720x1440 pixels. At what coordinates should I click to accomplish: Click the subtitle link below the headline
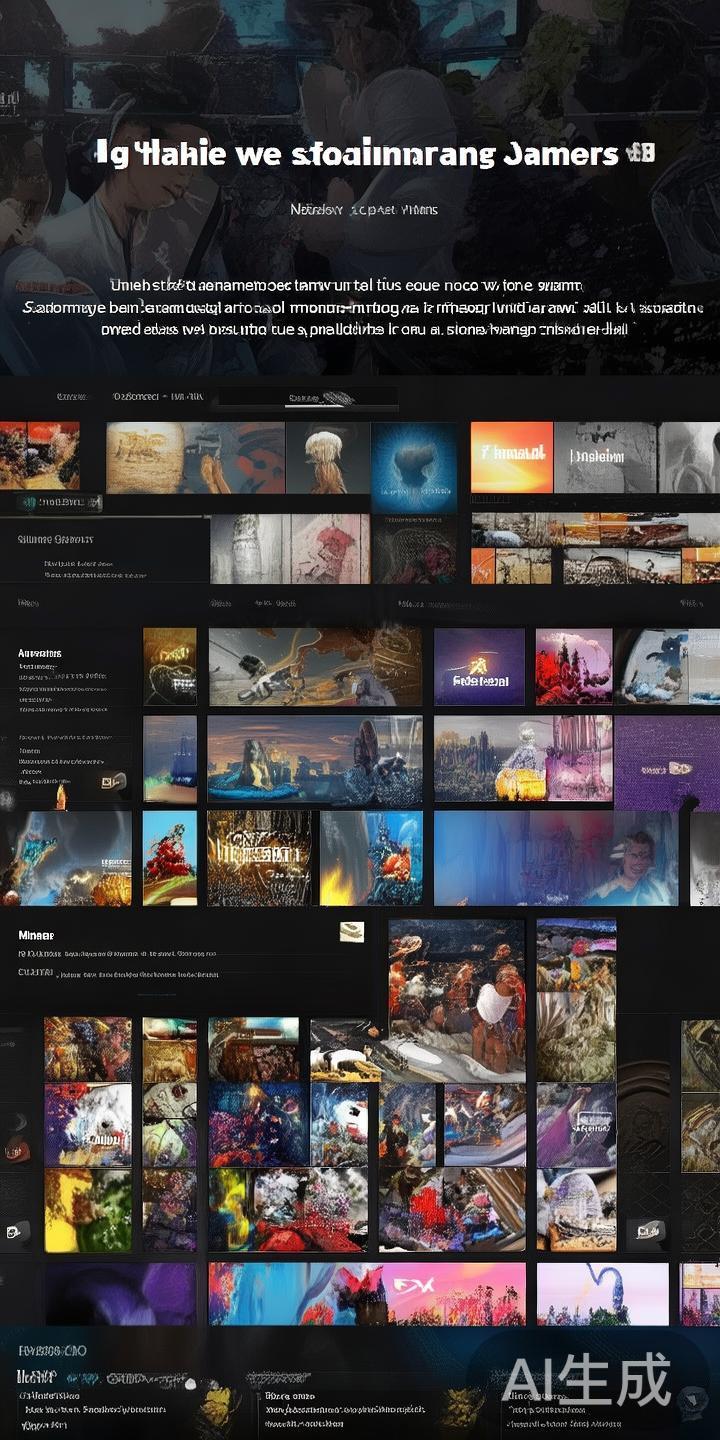pyautogui.click(x=363, y=210)
